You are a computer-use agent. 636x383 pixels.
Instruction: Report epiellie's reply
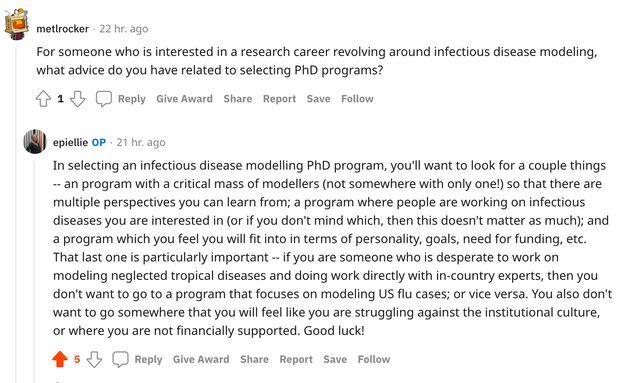point(296,359)
